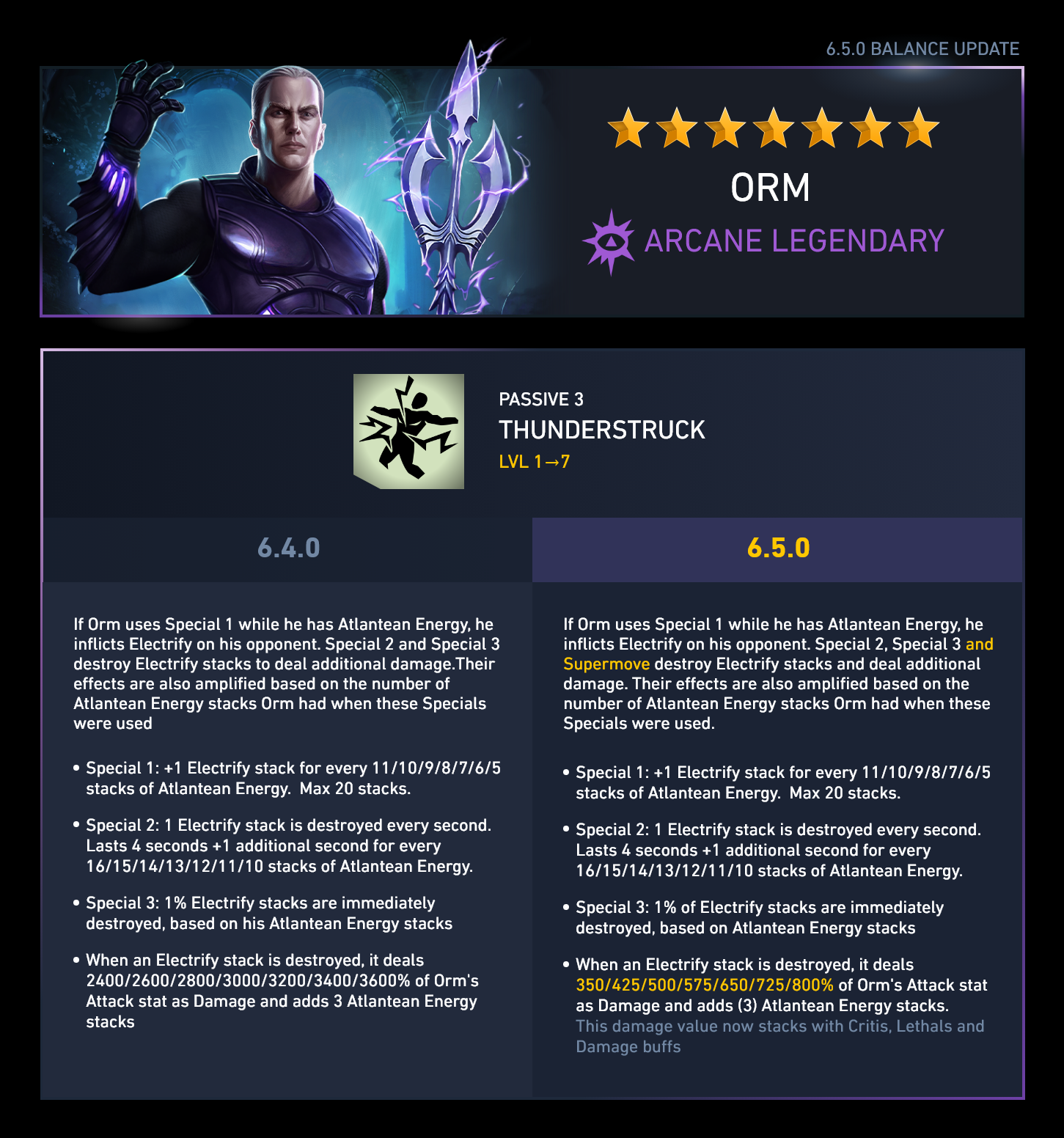Select the fourth gold star
The image size is (1064, 1138).
pos(774,128)
